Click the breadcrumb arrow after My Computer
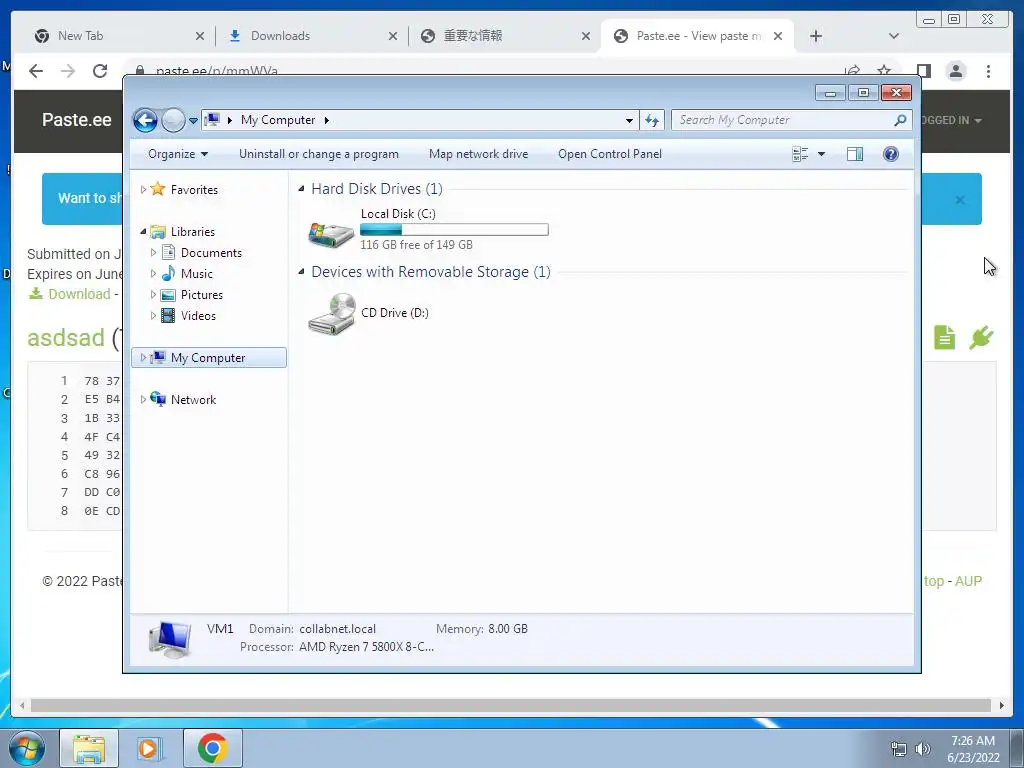 (327, 120)
